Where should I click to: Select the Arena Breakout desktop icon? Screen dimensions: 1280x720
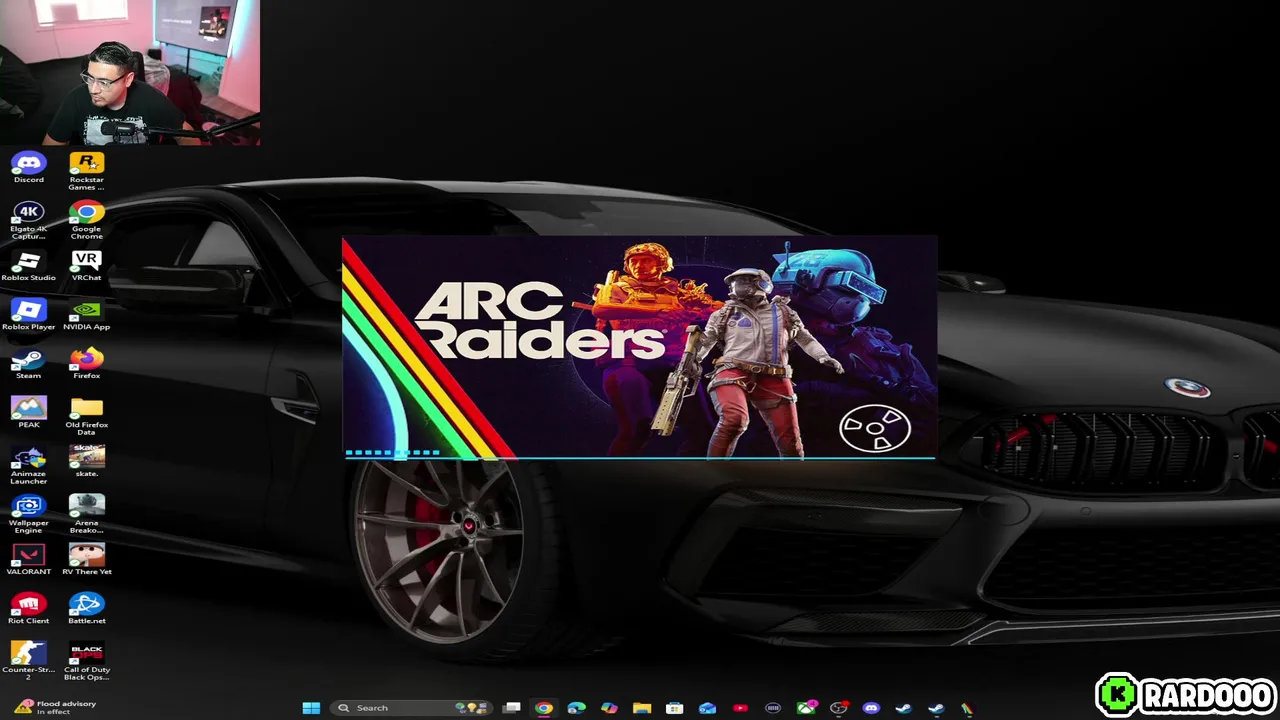86,515
